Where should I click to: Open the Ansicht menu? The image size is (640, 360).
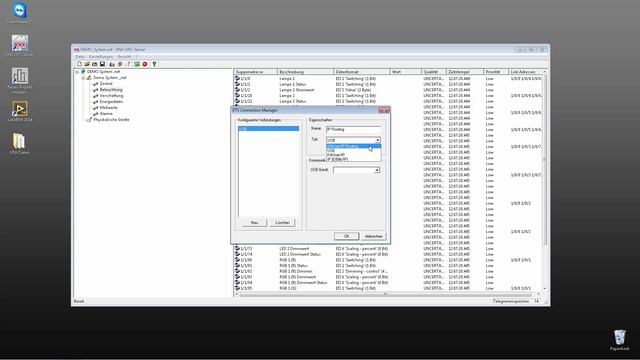pyautogui.click(x=124, y=57)
